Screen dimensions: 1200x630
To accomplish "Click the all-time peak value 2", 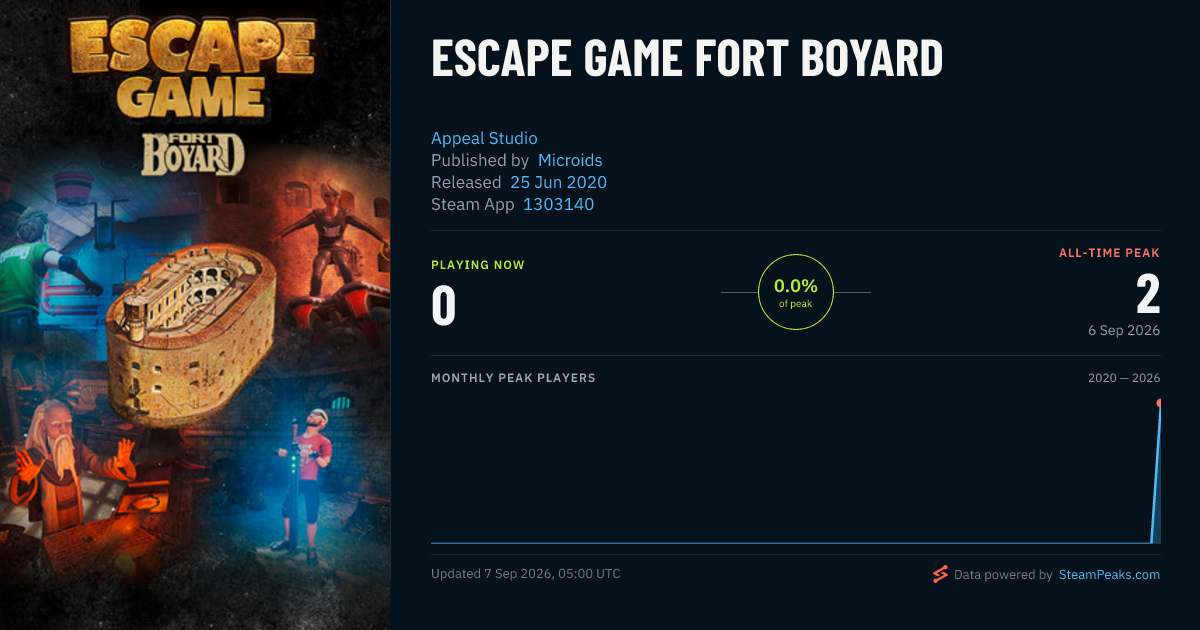I will 1148,295.
